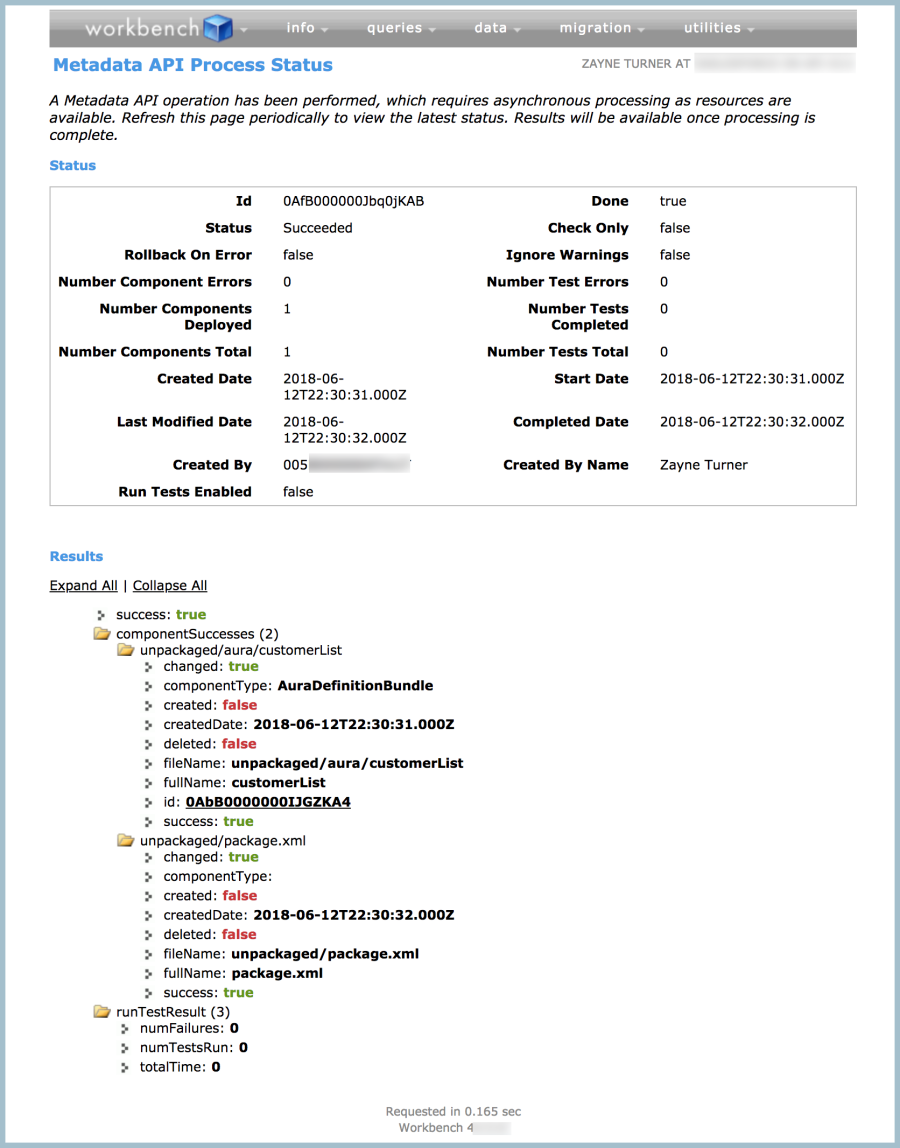The width and height of the screenshot is (900, 1148).
Task: Collapse the unpackaged/aura/customerList folder icon
Action: (126, 650)
